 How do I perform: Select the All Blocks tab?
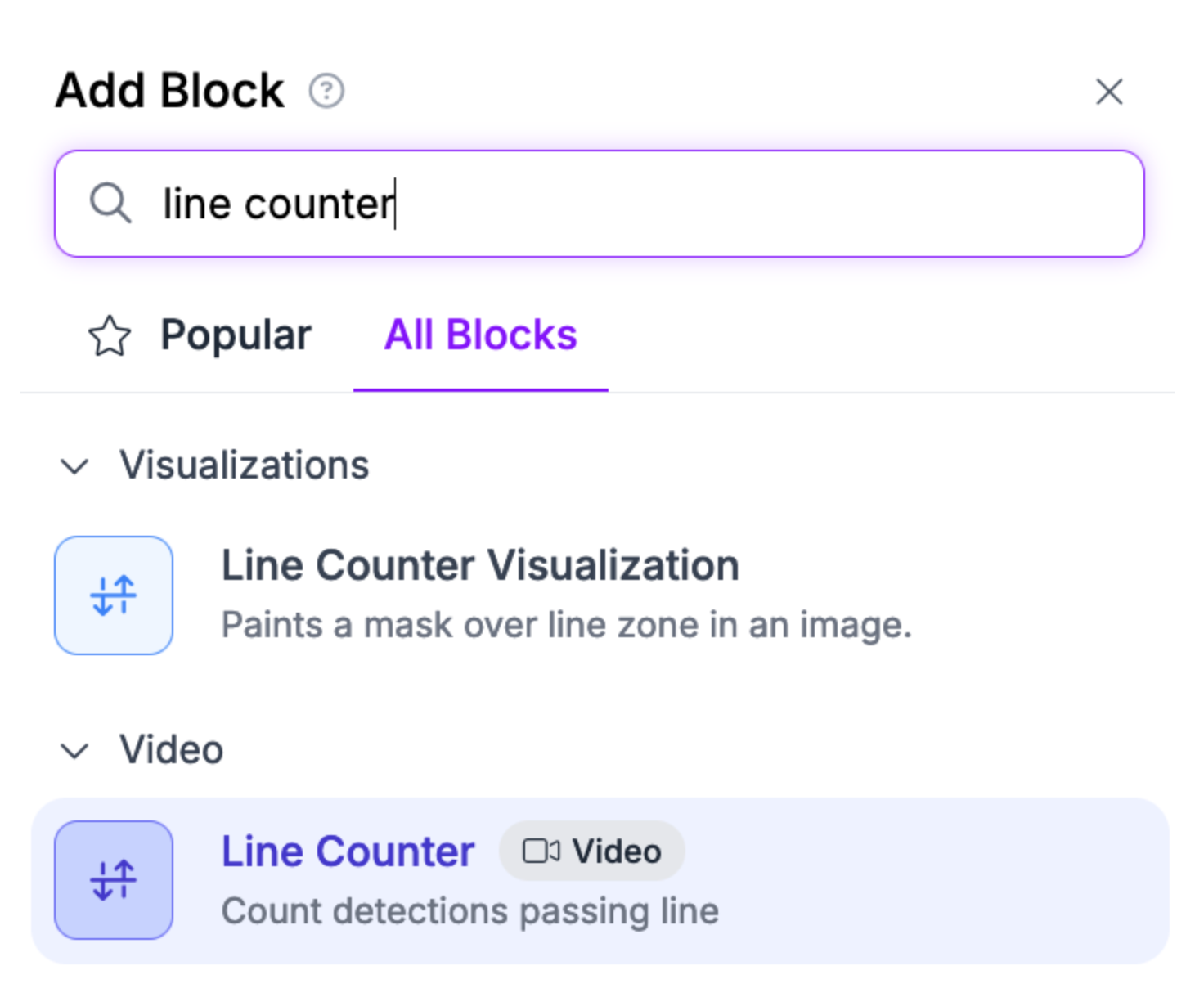tap(481, 335)
